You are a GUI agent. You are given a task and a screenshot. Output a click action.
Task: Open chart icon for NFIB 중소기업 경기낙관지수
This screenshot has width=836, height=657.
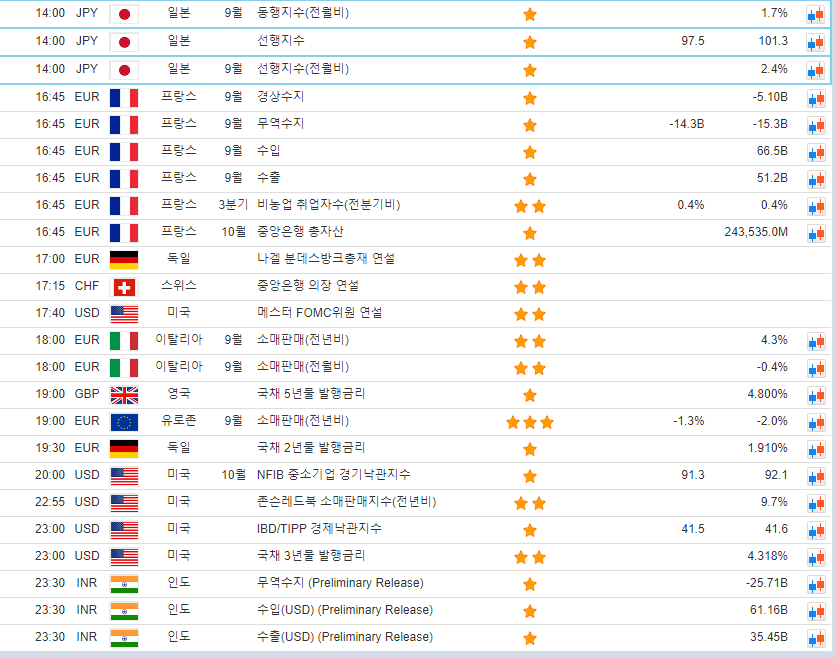tap(816, 475)
